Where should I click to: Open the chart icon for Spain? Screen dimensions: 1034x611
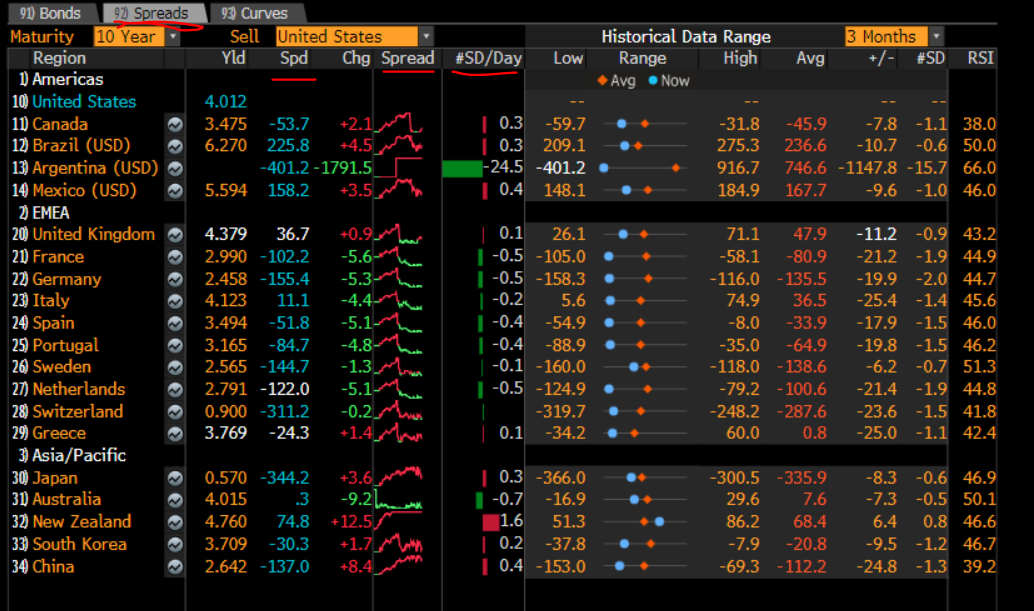tap(175, 323)
